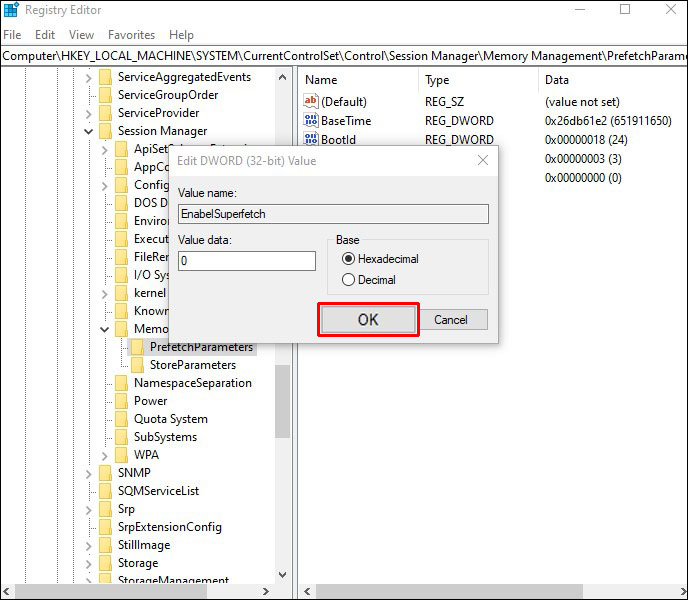Select the StillImage folder icon

pos(105,545)
